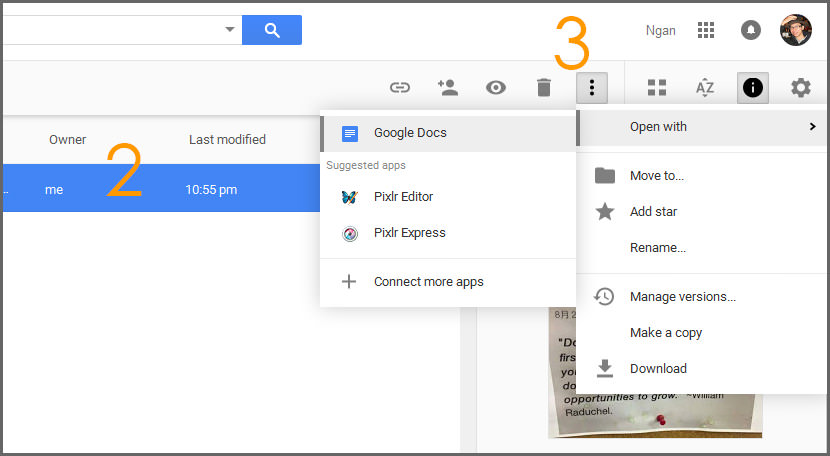Preview file with eye icon
Screen dimensions: 830x456
coord(496,87)
